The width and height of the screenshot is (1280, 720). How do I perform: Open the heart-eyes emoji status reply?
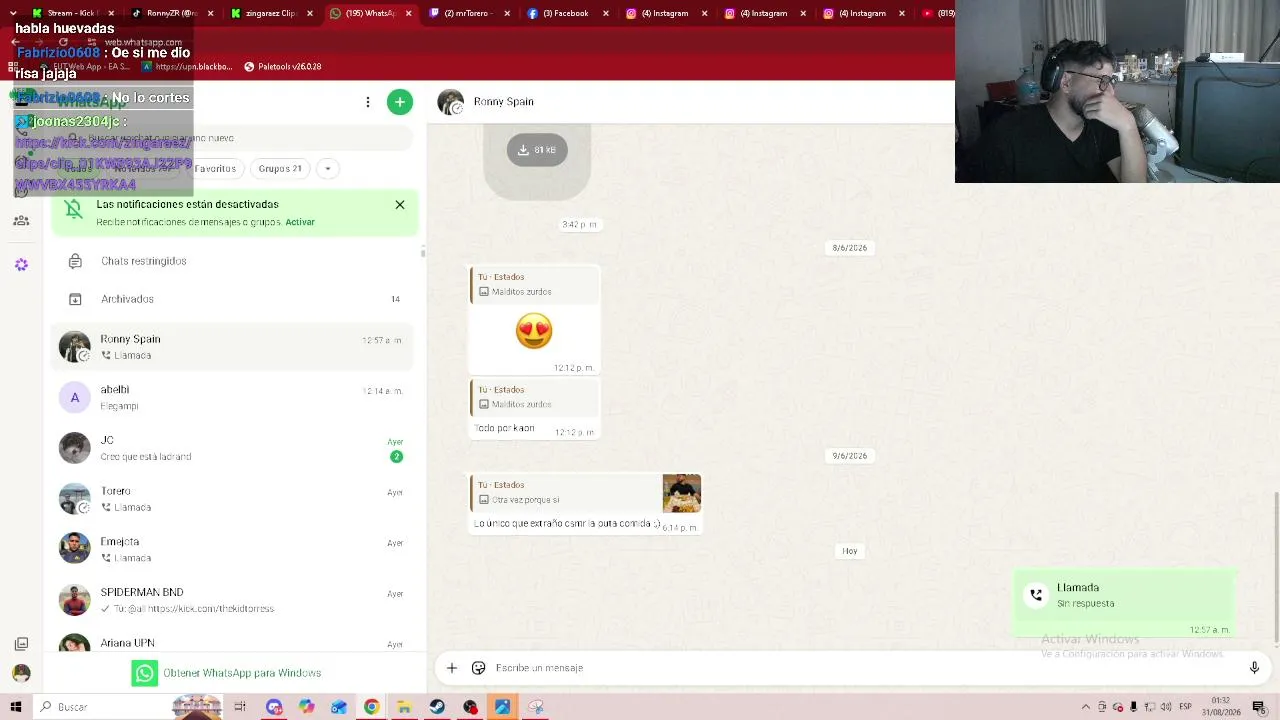click(x=534, y=331)
